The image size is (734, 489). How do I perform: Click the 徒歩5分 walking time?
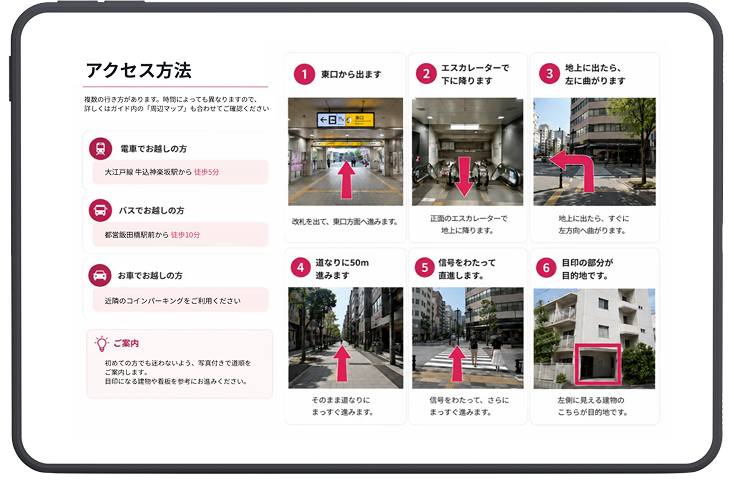206,172
